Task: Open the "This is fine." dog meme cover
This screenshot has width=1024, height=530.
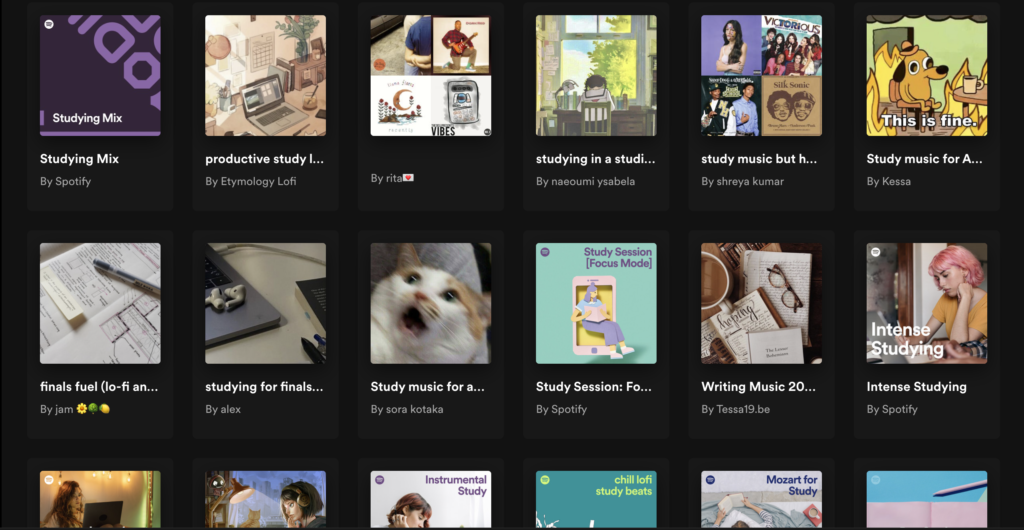Action: (x=927, y=76)
